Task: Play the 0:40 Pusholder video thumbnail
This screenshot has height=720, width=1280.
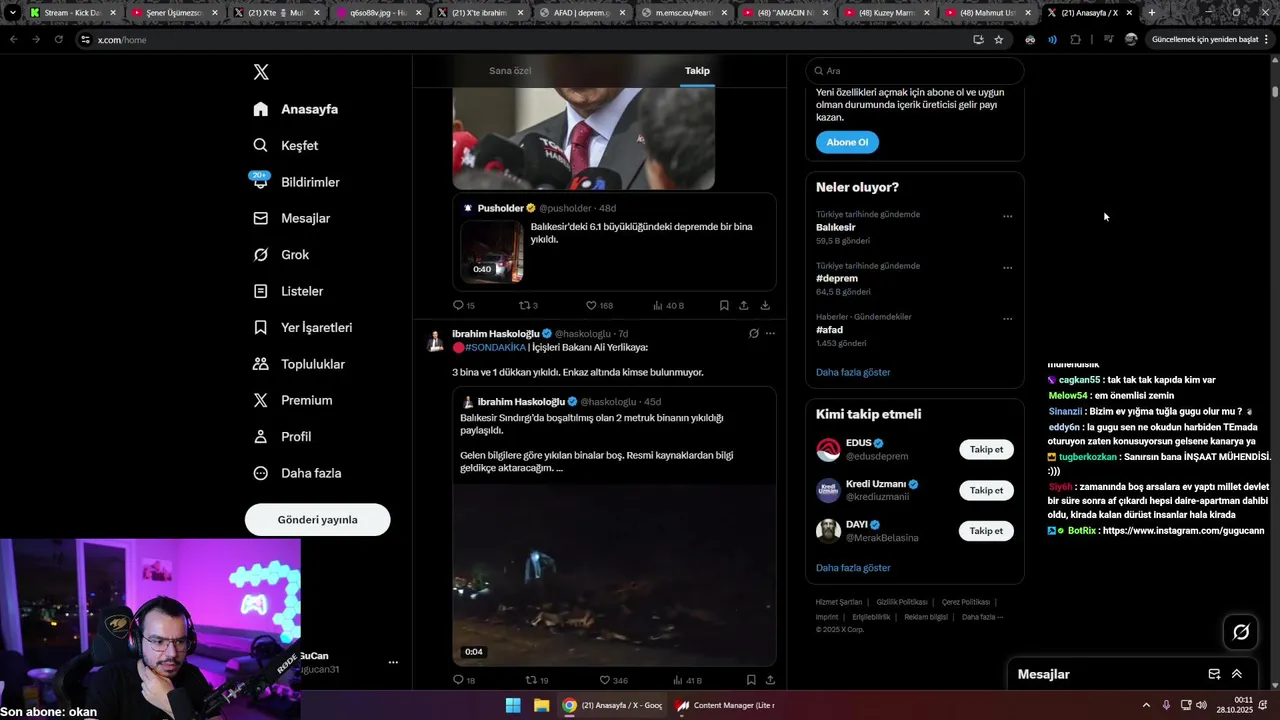Action: (491, 251)
